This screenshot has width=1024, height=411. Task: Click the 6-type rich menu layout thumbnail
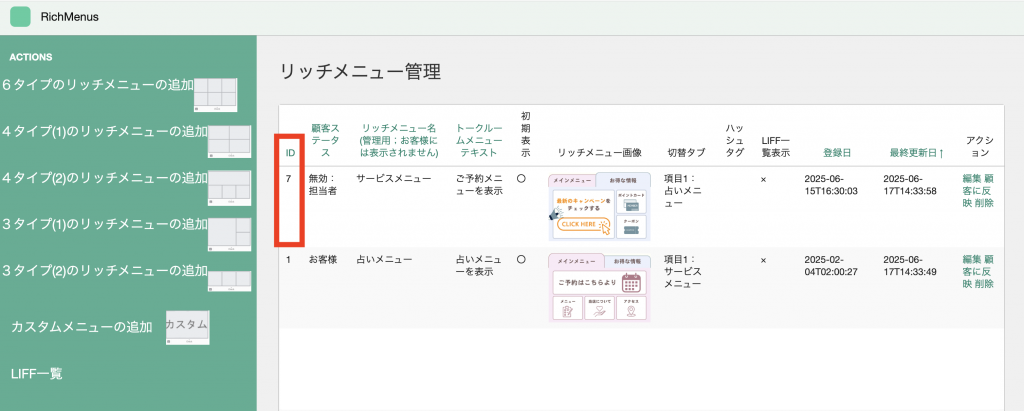[216, 94]
